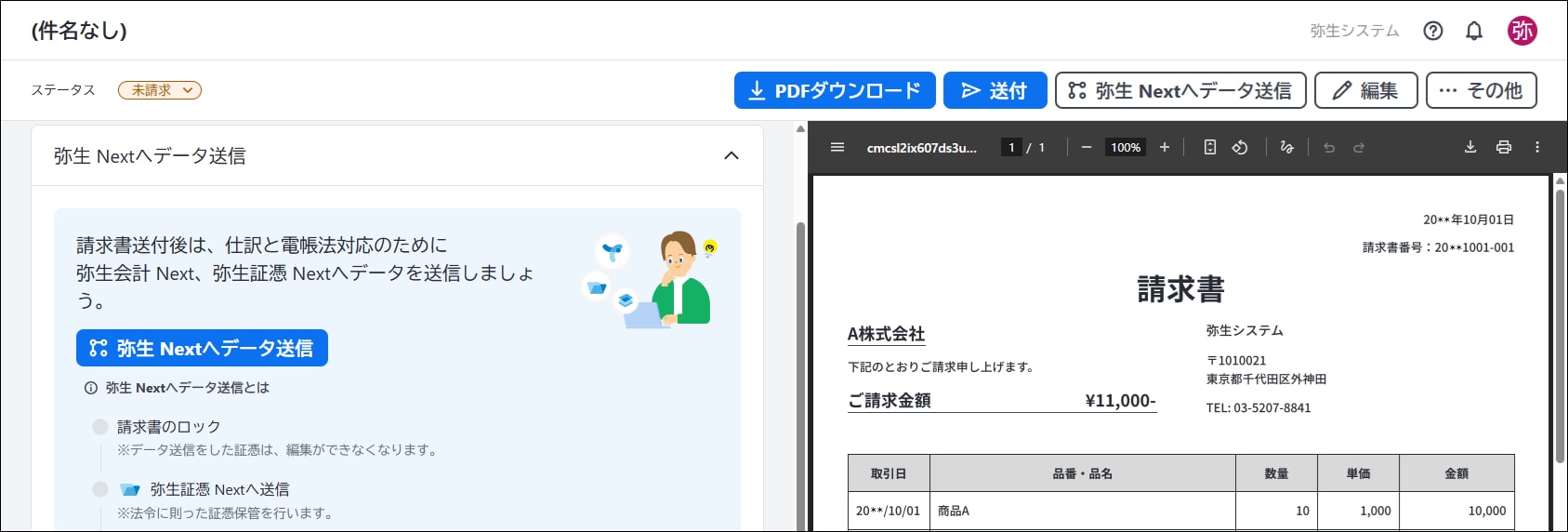The image size is (1568, 532).
Task: Click the PDFダウンロード button
Action: (x=835, y=90)
